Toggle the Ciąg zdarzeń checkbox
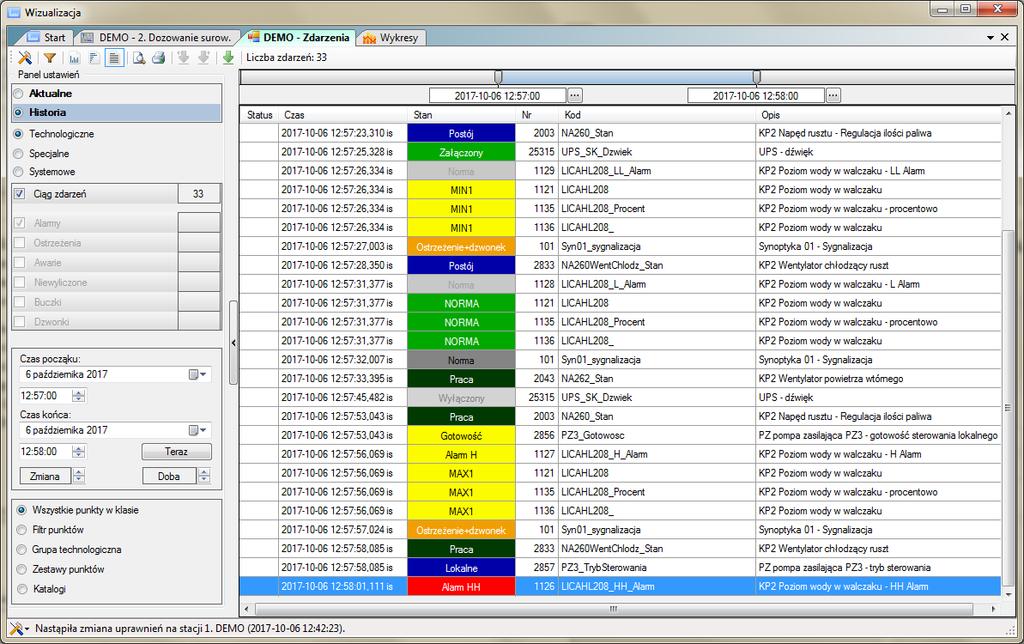This screenshot has height=644, width=1024. pos(20,194)
